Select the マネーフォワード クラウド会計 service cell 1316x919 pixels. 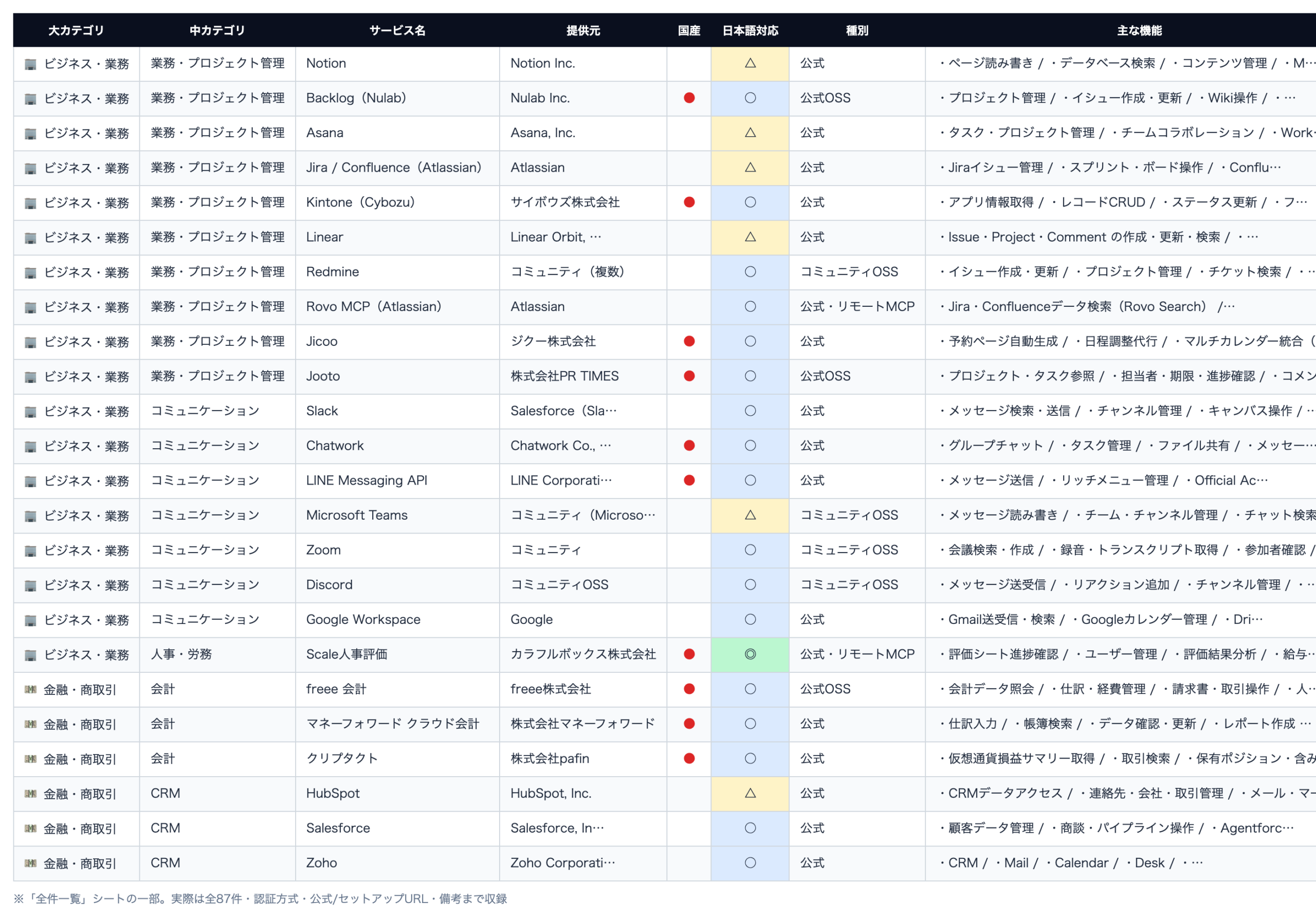click(x=397, y=724)
